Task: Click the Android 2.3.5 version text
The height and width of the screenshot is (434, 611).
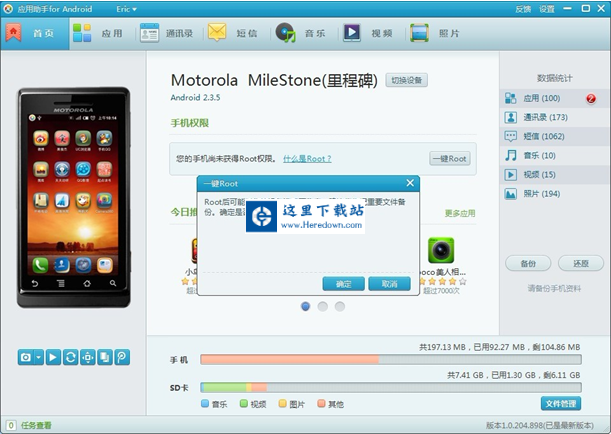Action: coord(195,97)
